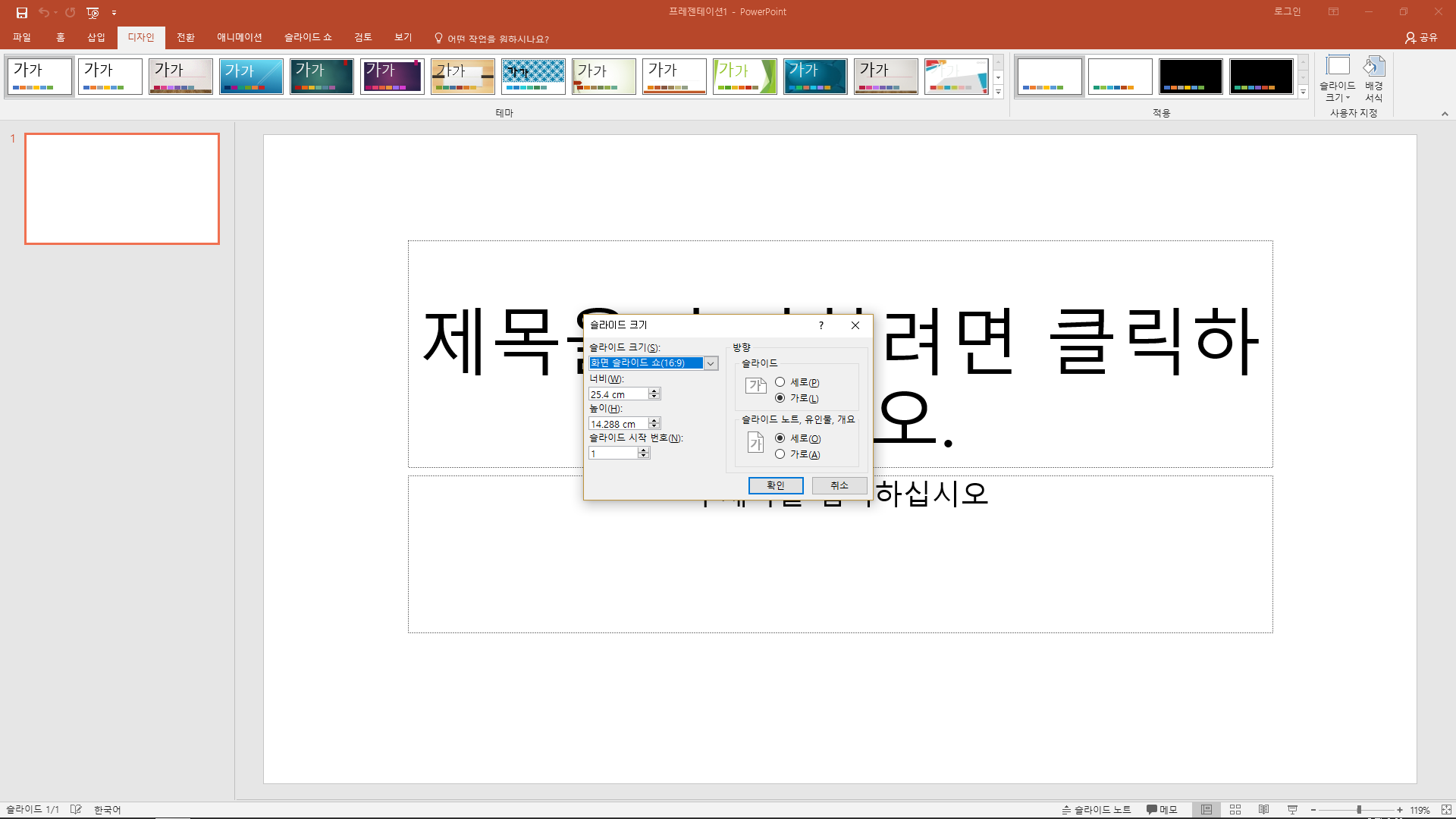Apply the dark teal theme thumbnail
This screenshot has width=1456, height=819.
[x=322, y=76]
